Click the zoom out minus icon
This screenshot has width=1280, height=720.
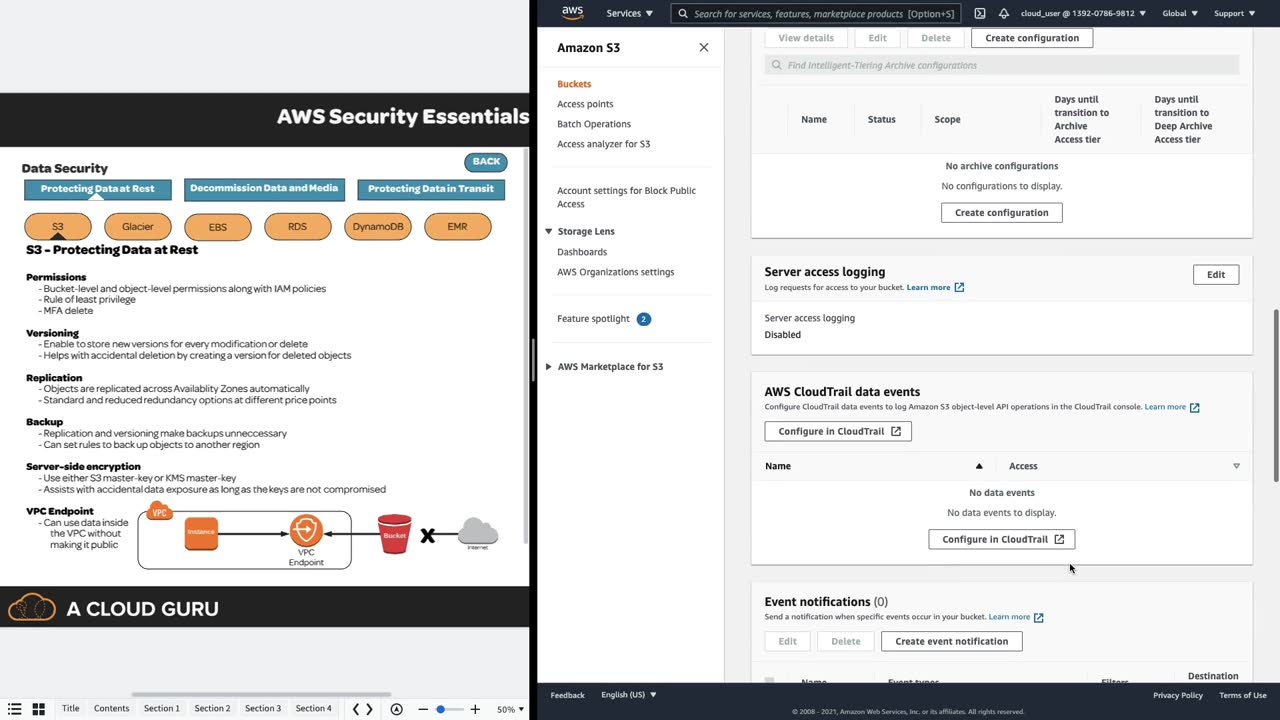pyautogui.click(x=423, y=709)
